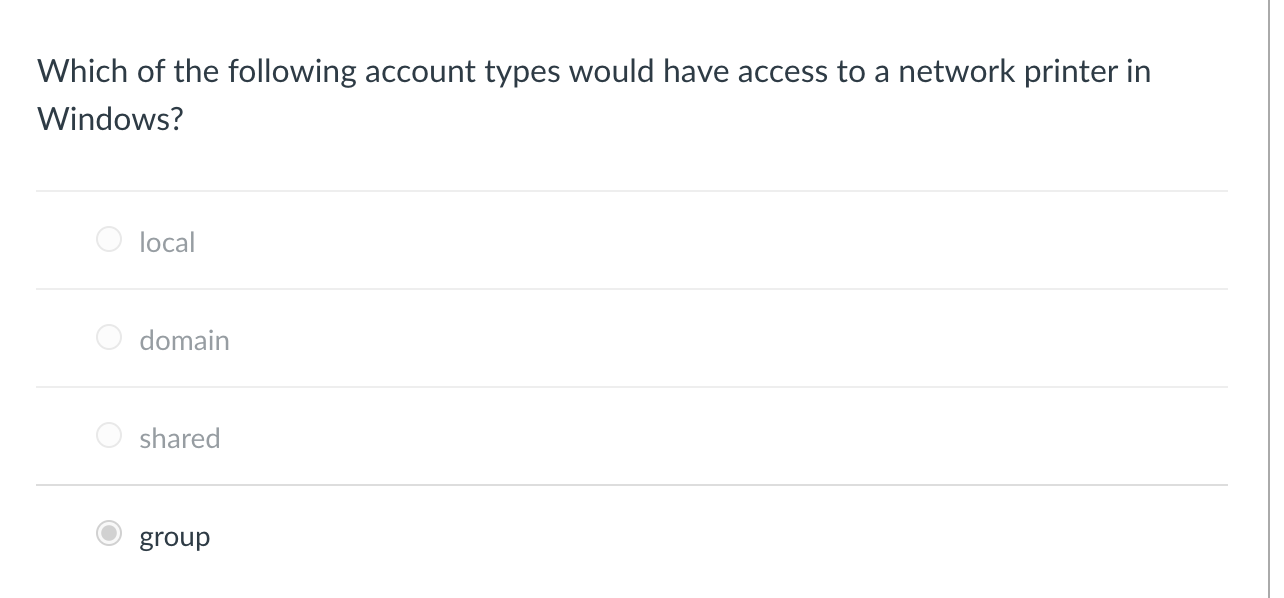Click the answer label 'domain'
The height and width of the screenshot is (598, 1284).
click(x=184, y=339)
